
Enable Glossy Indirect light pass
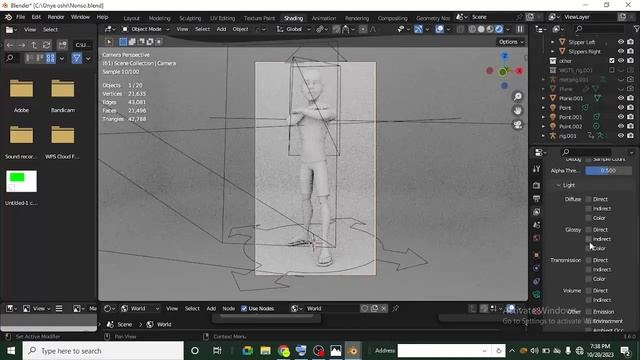[x=588, y=239]
